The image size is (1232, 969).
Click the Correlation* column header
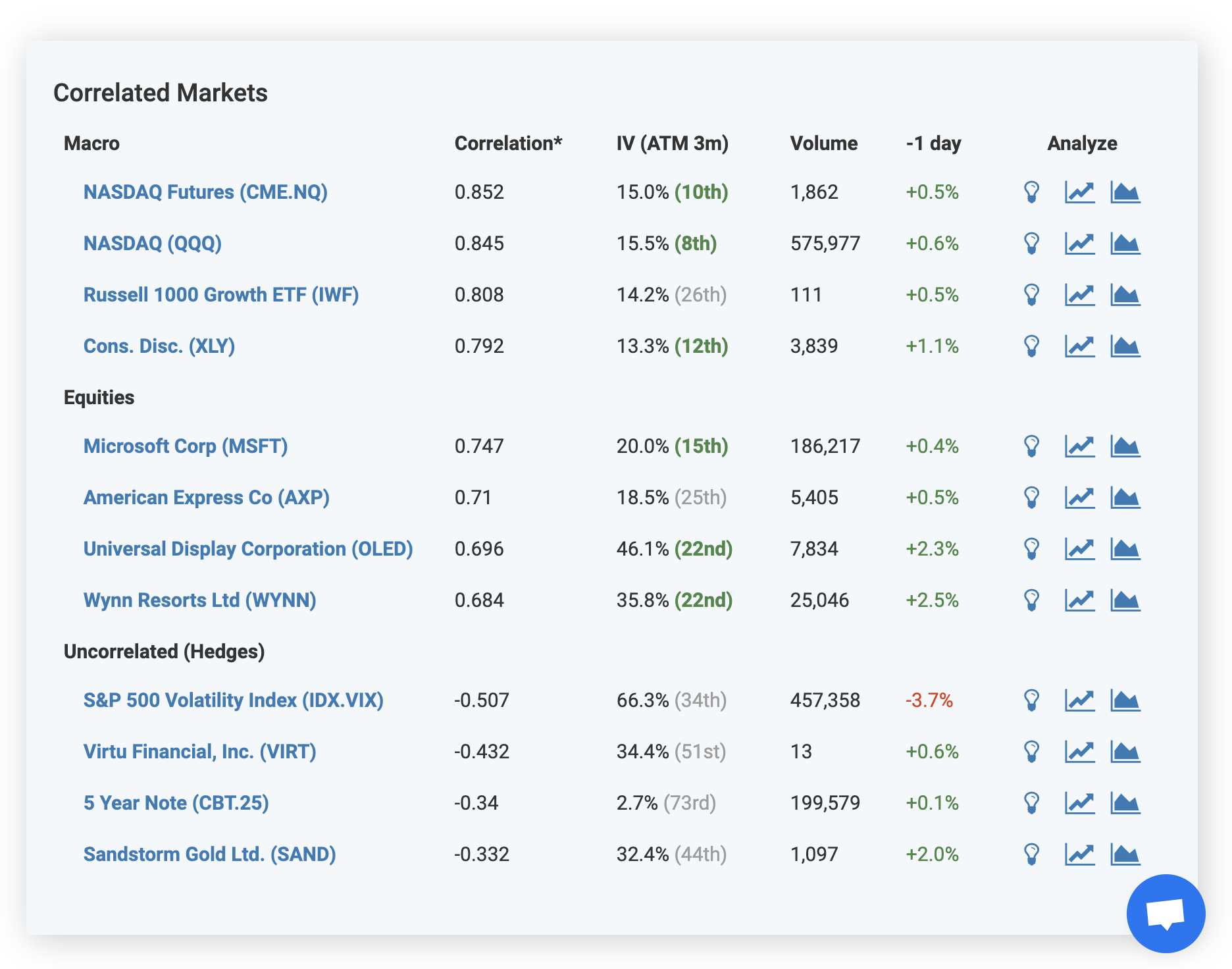(509, 144)
